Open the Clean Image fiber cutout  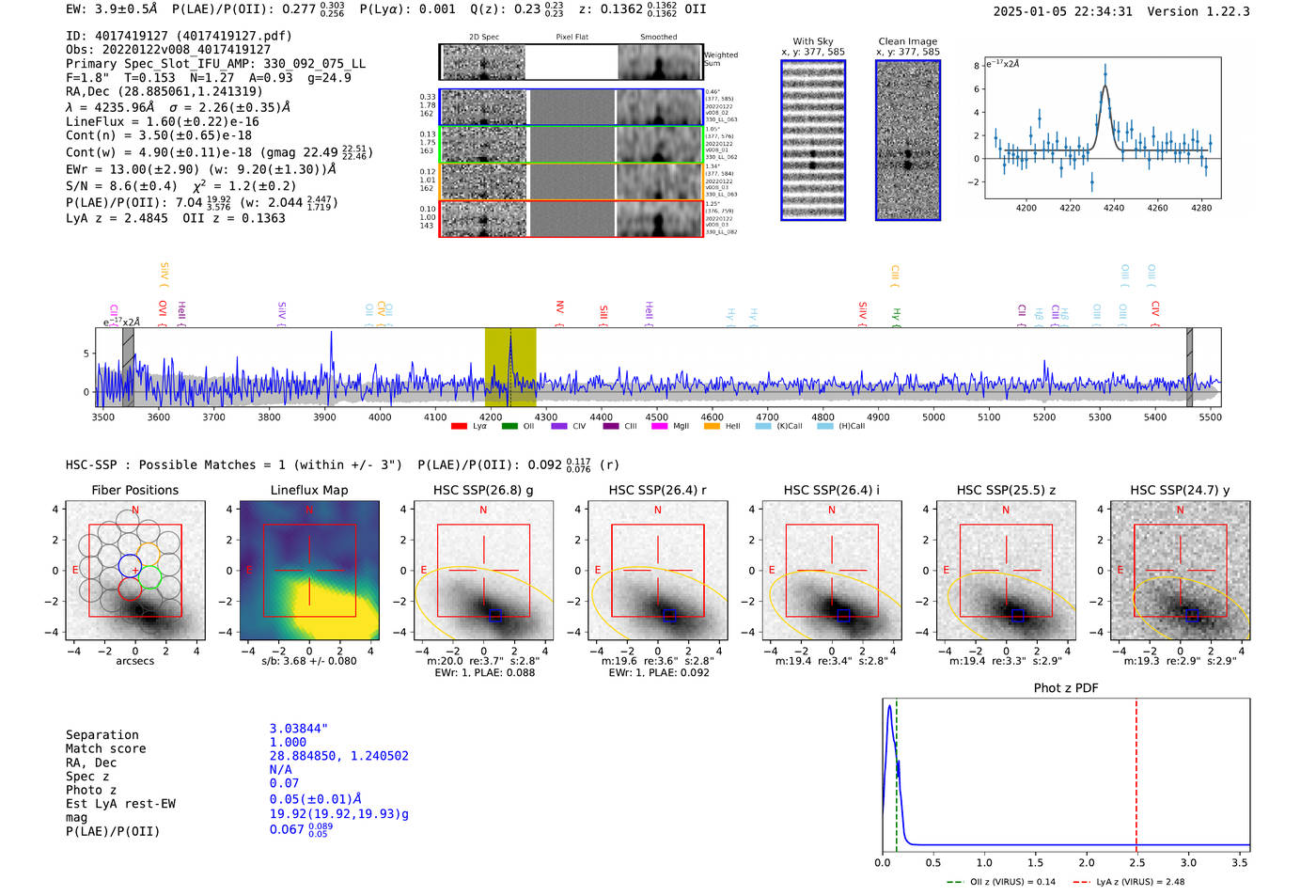pyautogui.click(x=908, y=140)
